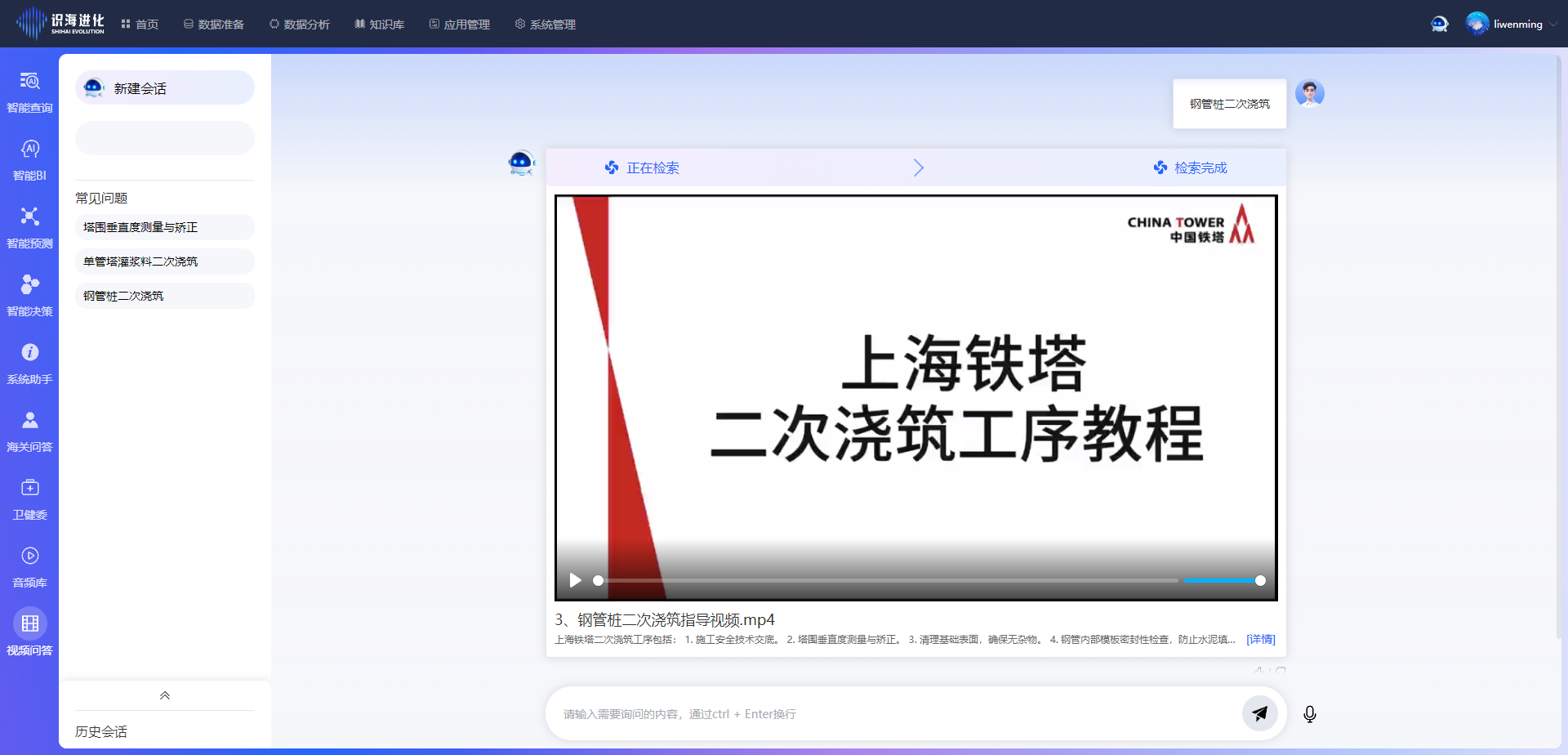Click the video playhead knob at start
The height and width of the screenshot is (755, 1568).
(x=598, y=580)
